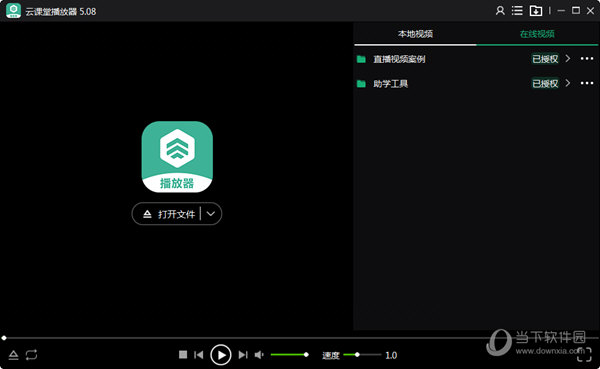The height and width of the screenshot is (369, 600).
Task: Click the 1.0 speed value
Action: 391,355
